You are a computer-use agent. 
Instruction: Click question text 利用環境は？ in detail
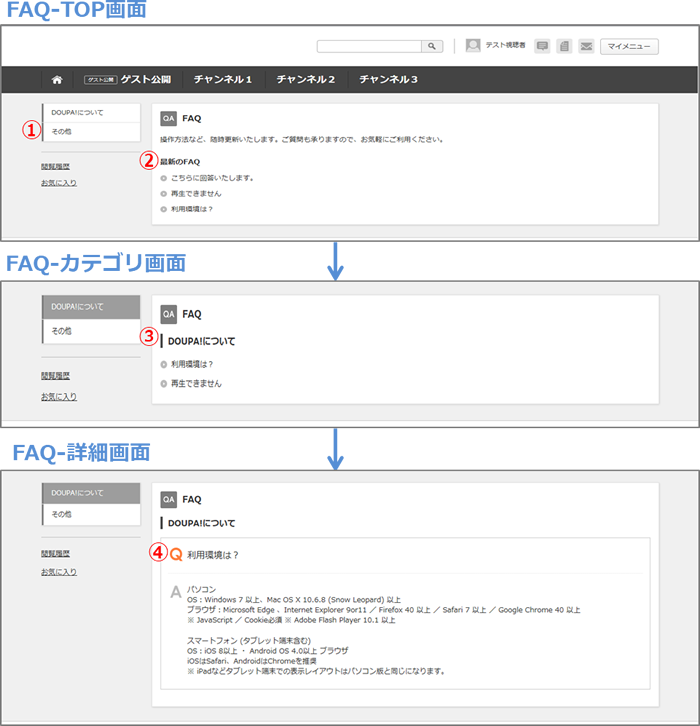pos(212,555)
